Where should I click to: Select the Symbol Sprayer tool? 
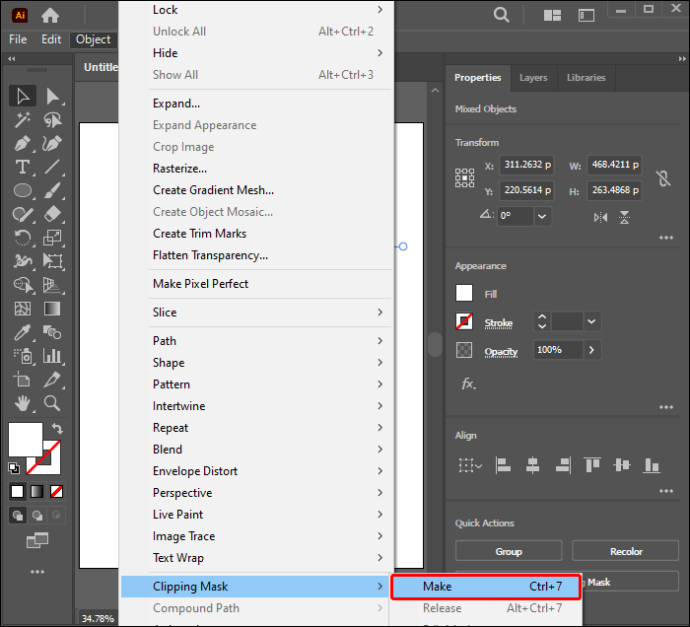click(x=22, y=356)
